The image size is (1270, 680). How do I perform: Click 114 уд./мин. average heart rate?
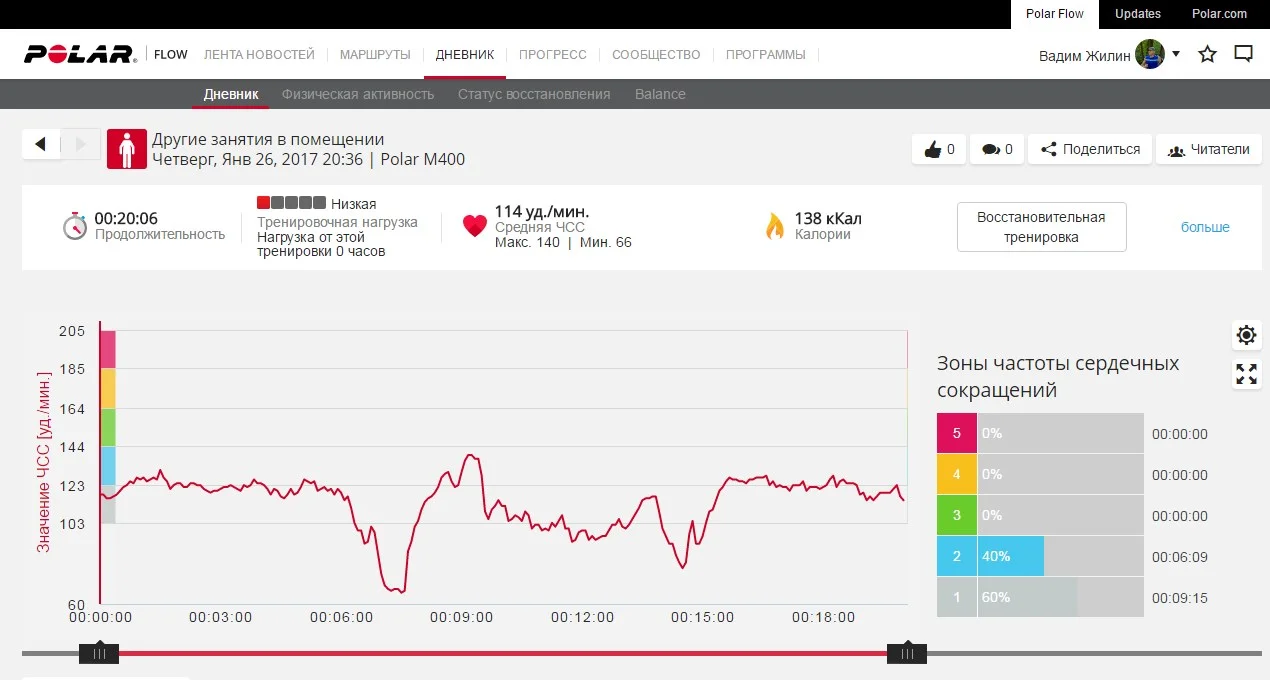tap(542, 212)
